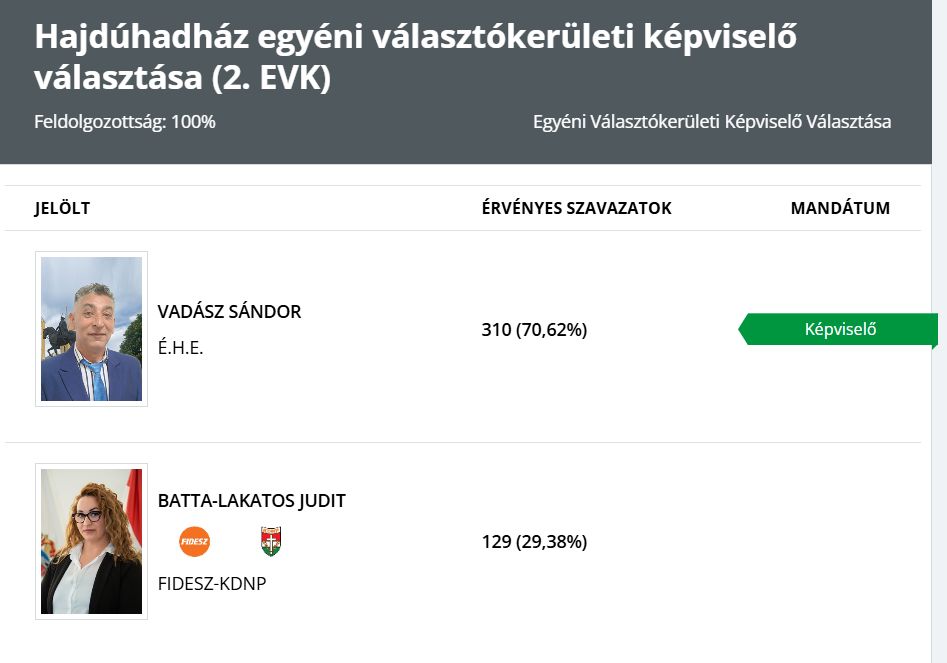Click the Feldolgozottság: 100% status text
The height and width of the screenshot is (663, 947).
125,121
